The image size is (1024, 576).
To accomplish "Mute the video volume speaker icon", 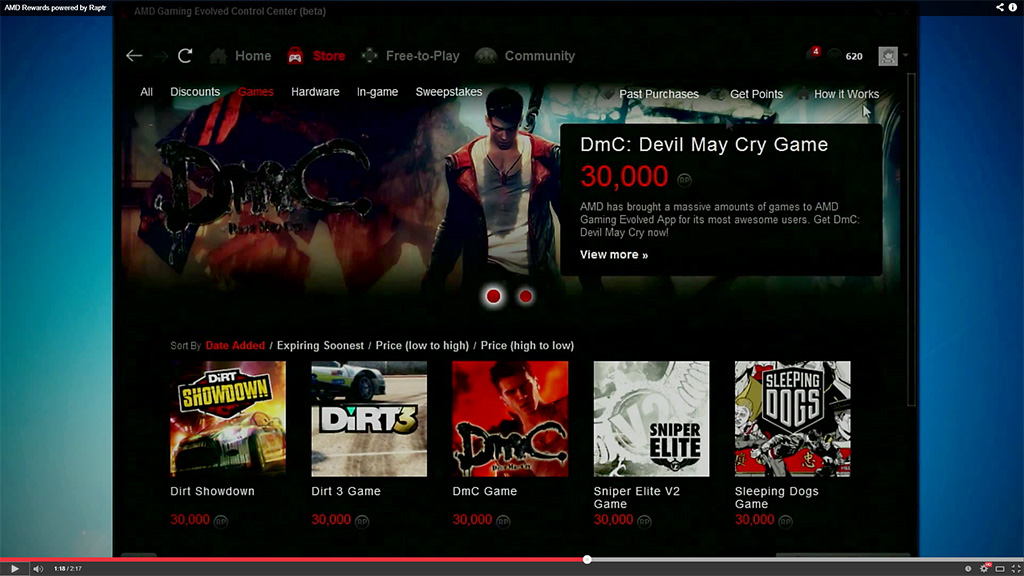I will (38, 569).
